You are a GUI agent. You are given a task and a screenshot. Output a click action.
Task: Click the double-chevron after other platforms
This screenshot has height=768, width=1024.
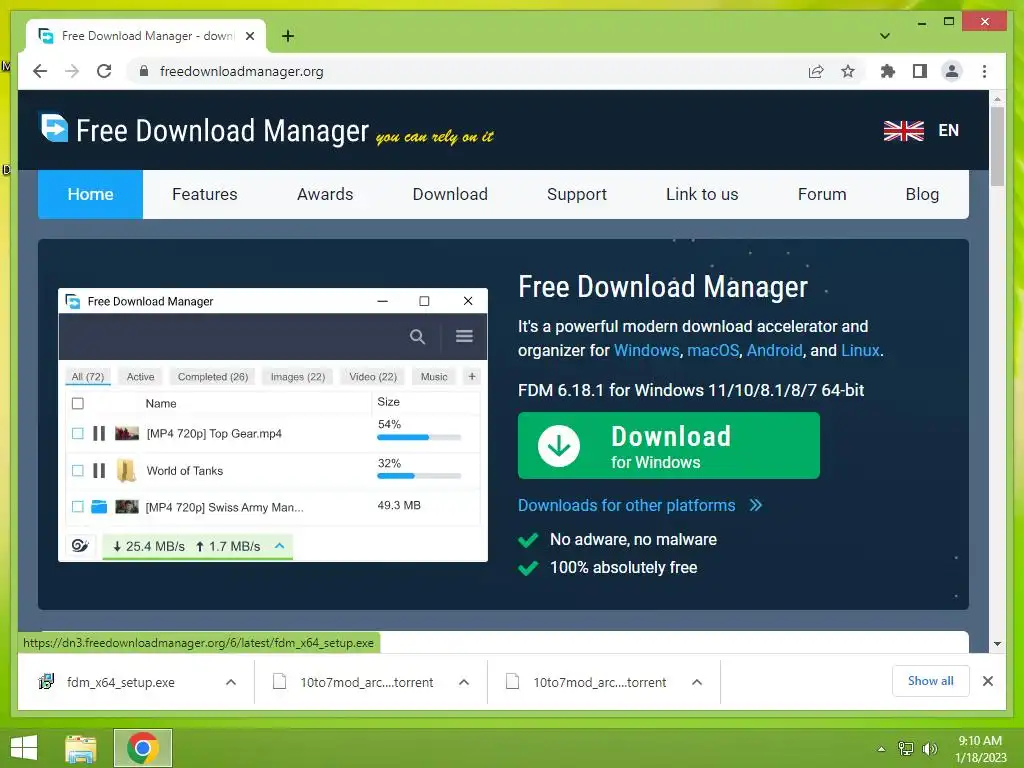[756, 505]
